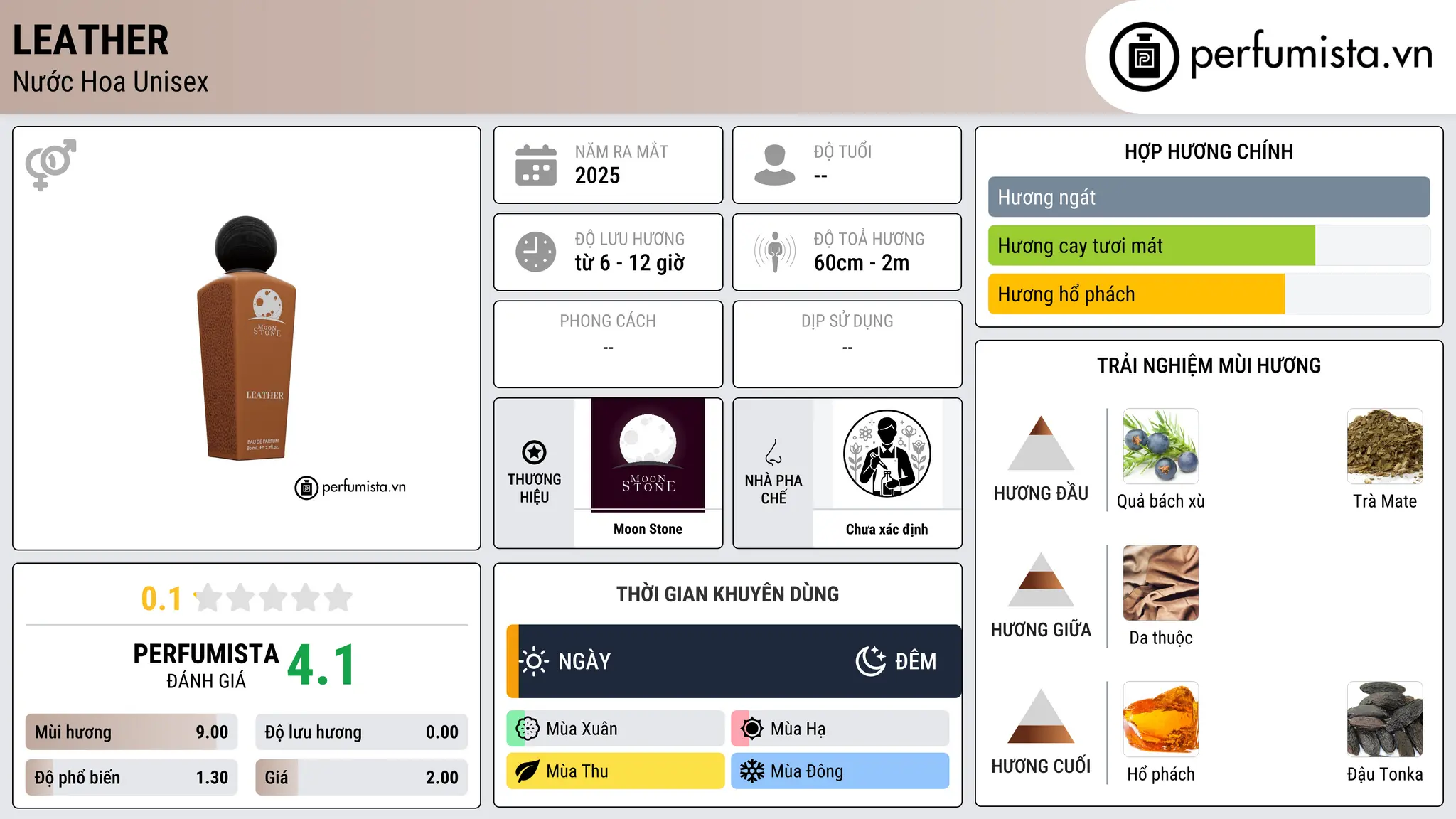Click the Perfumista Đánh giá label
Image resolution: width=1456 pixels, height=819 pixels.
pos(206,665)
